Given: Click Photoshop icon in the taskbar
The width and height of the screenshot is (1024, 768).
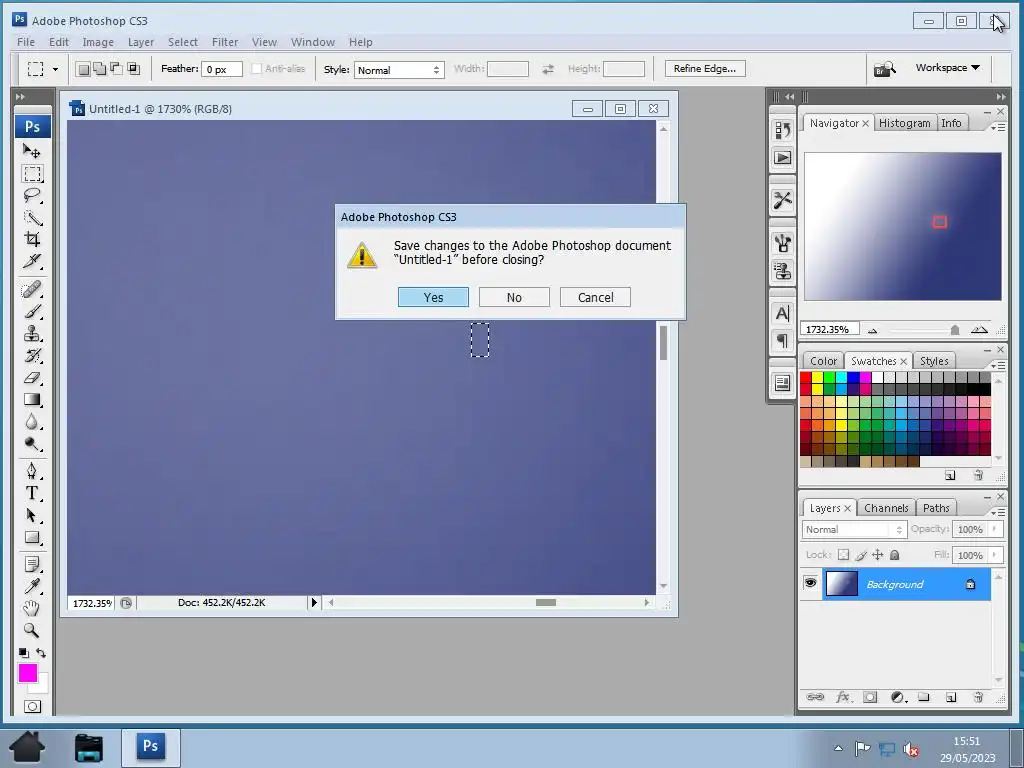Looking at the screenshot, I should (150, 746).
